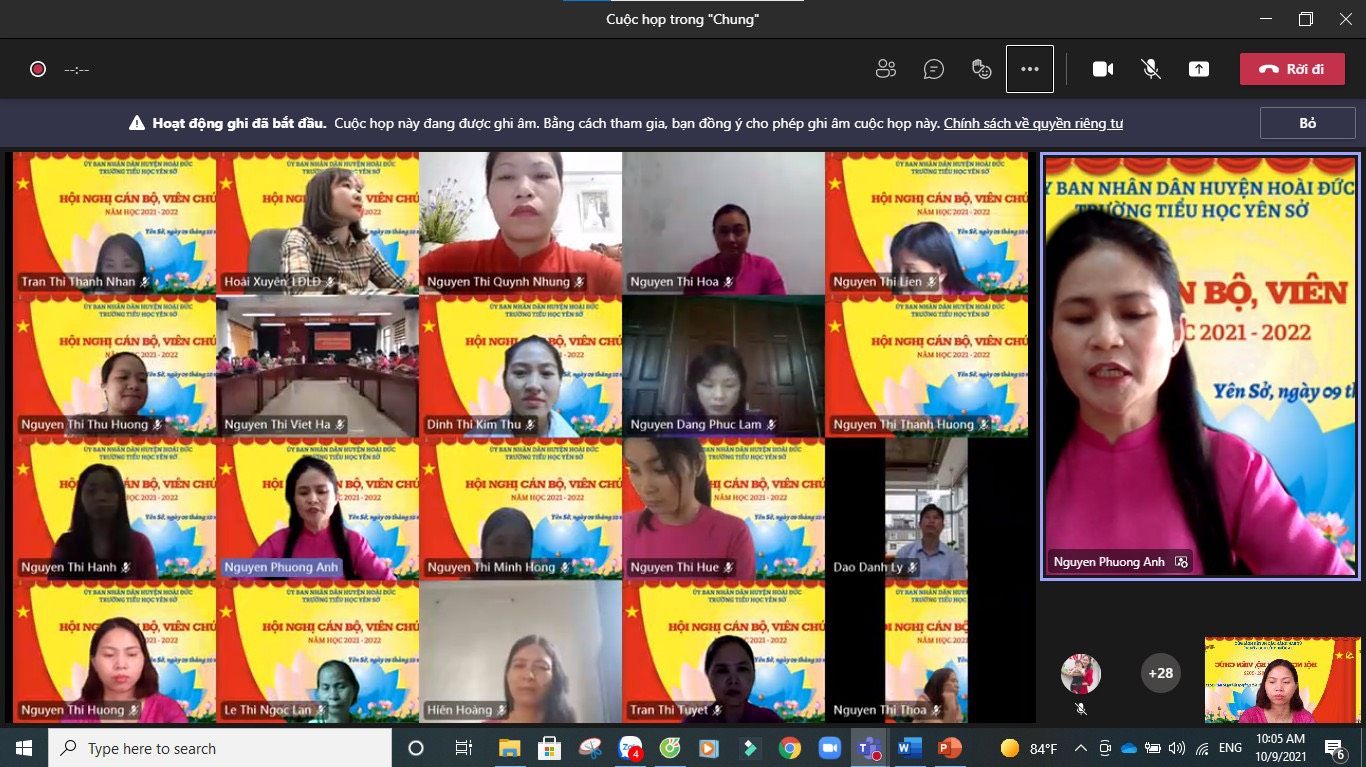Select Nguyen Thi Thu Huong's video tile
This screenshot has width=1366, height=767.
point(114,366)
